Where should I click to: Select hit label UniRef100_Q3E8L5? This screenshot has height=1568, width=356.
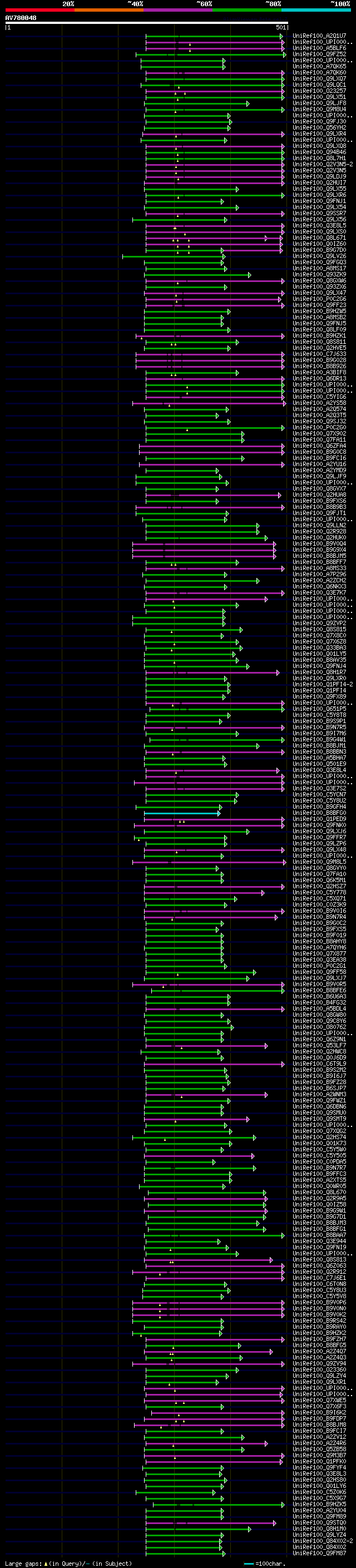(x=319, y=226)
